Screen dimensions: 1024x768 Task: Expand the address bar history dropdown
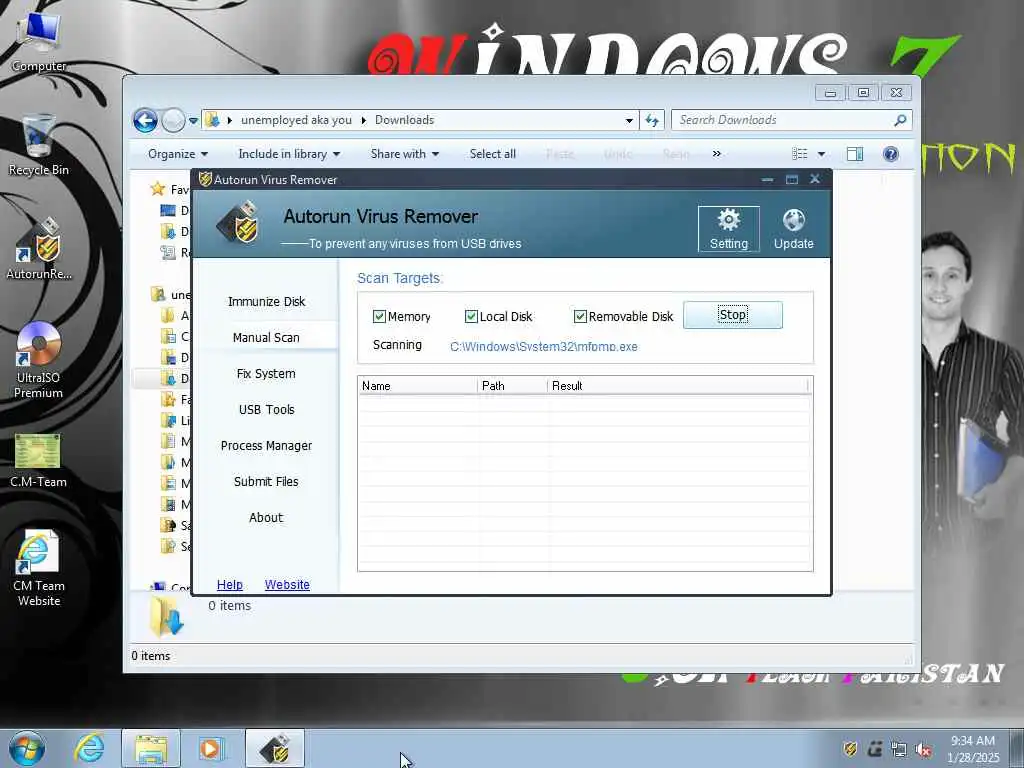(x=629, y=120)
